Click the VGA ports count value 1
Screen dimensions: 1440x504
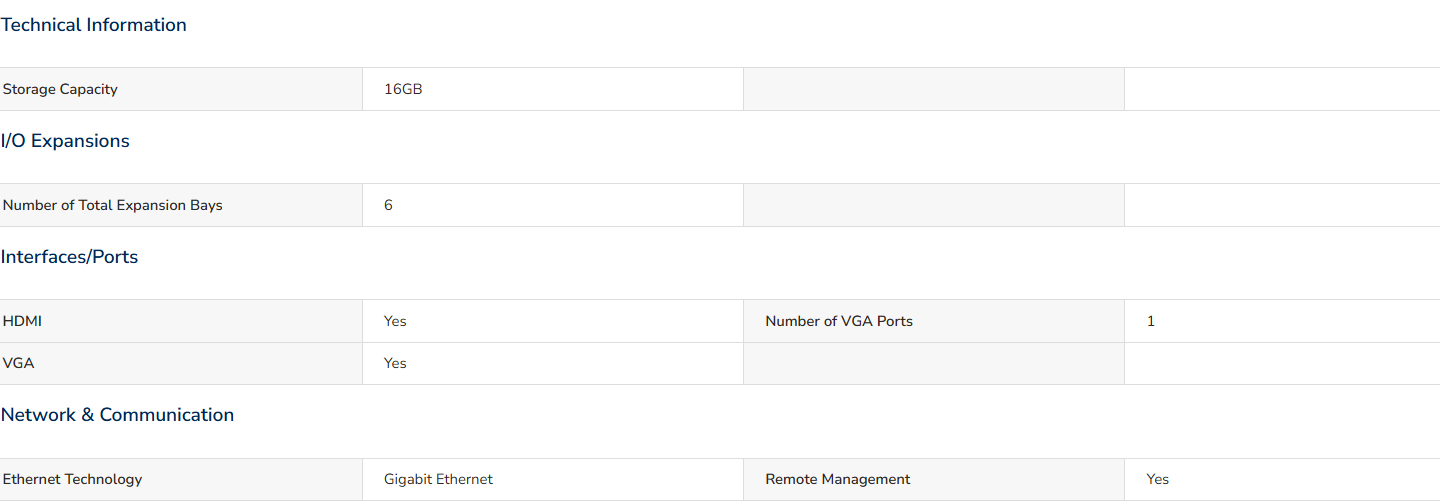pyautogui.click(x=1151, y=321)
